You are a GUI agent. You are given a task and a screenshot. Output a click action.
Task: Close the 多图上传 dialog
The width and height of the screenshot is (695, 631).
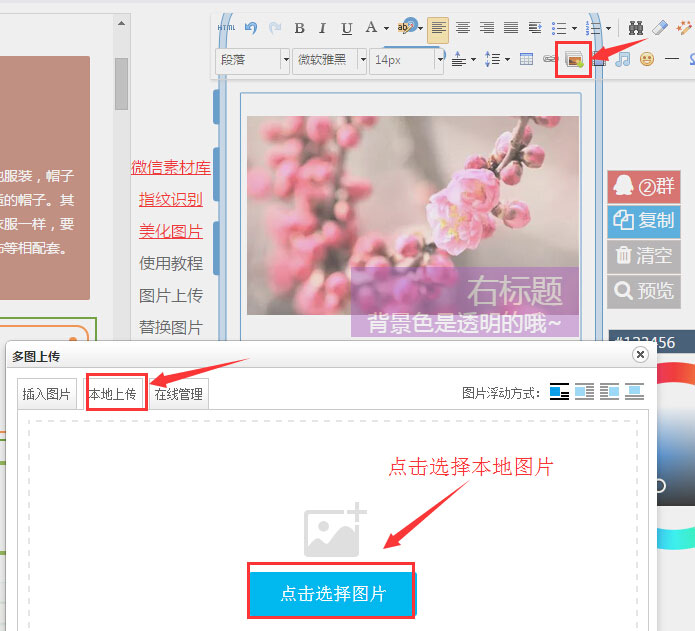coord(640,354)
